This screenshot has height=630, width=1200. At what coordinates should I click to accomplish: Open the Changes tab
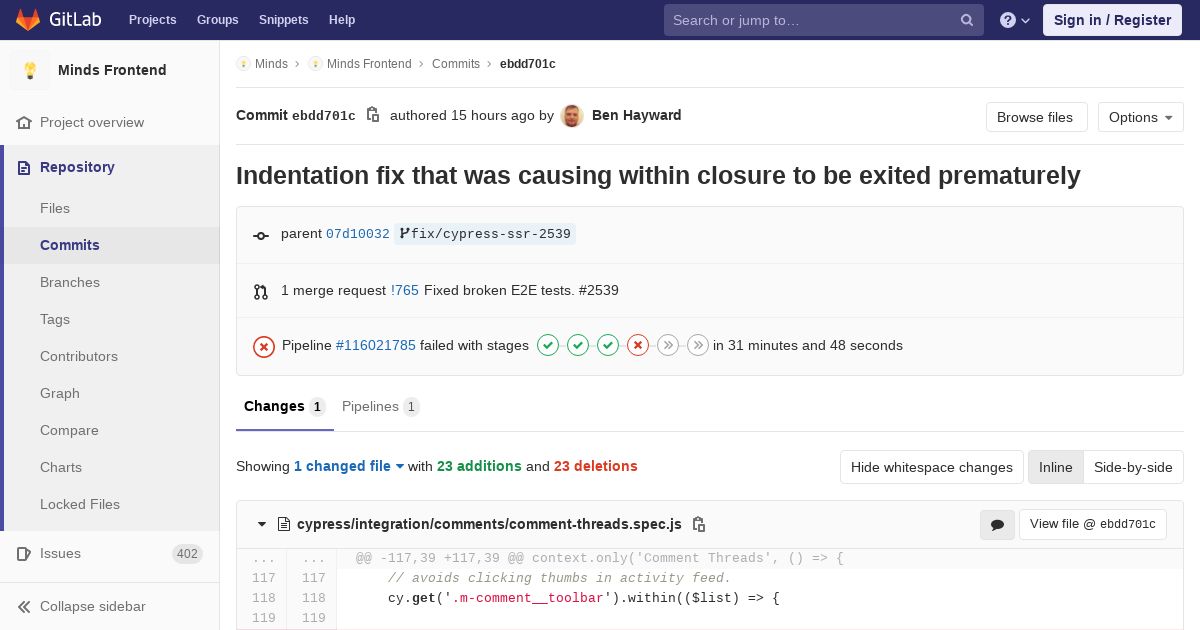pyautogui.click(x=285, y=406)
